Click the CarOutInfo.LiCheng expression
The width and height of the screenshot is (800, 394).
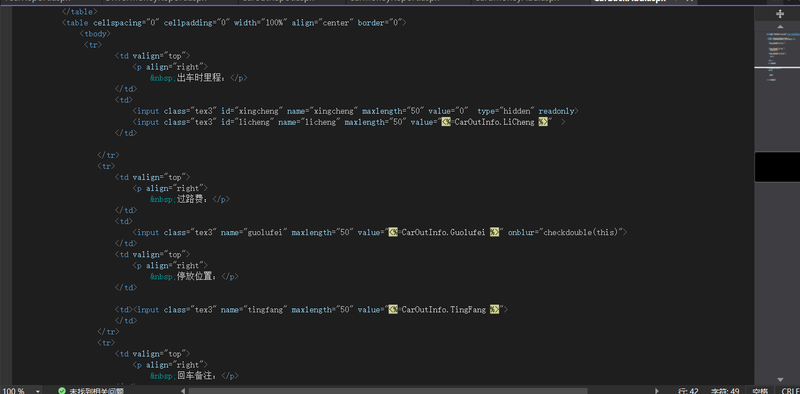(x=494, y=122)
